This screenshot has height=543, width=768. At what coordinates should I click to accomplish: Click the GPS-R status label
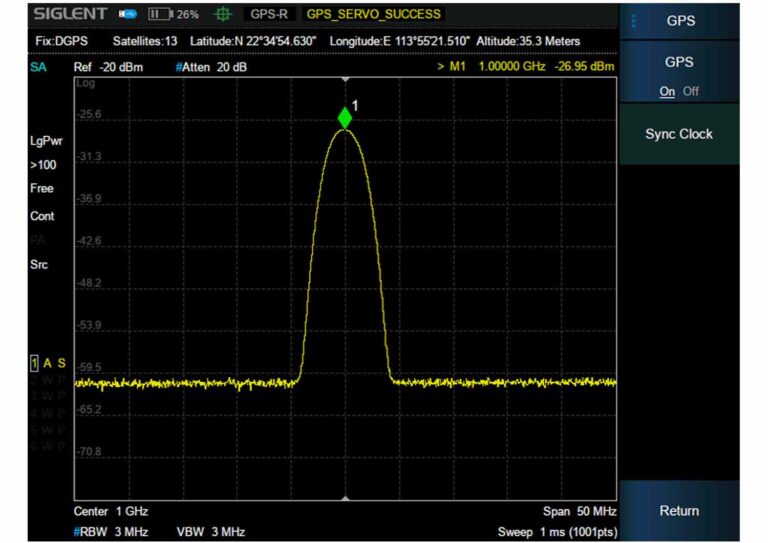269,14
